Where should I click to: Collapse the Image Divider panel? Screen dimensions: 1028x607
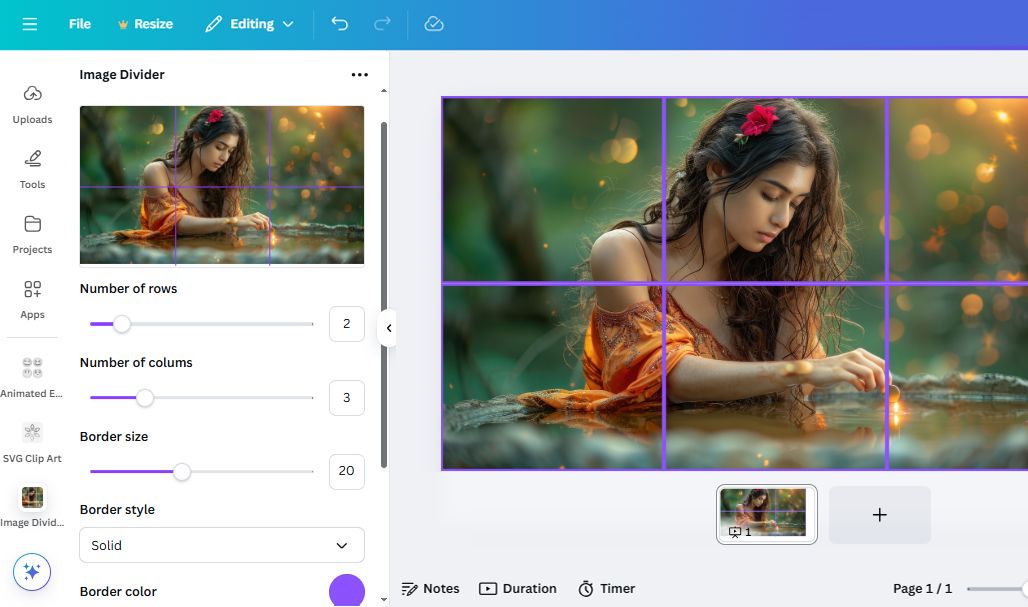tap(388, 327)
